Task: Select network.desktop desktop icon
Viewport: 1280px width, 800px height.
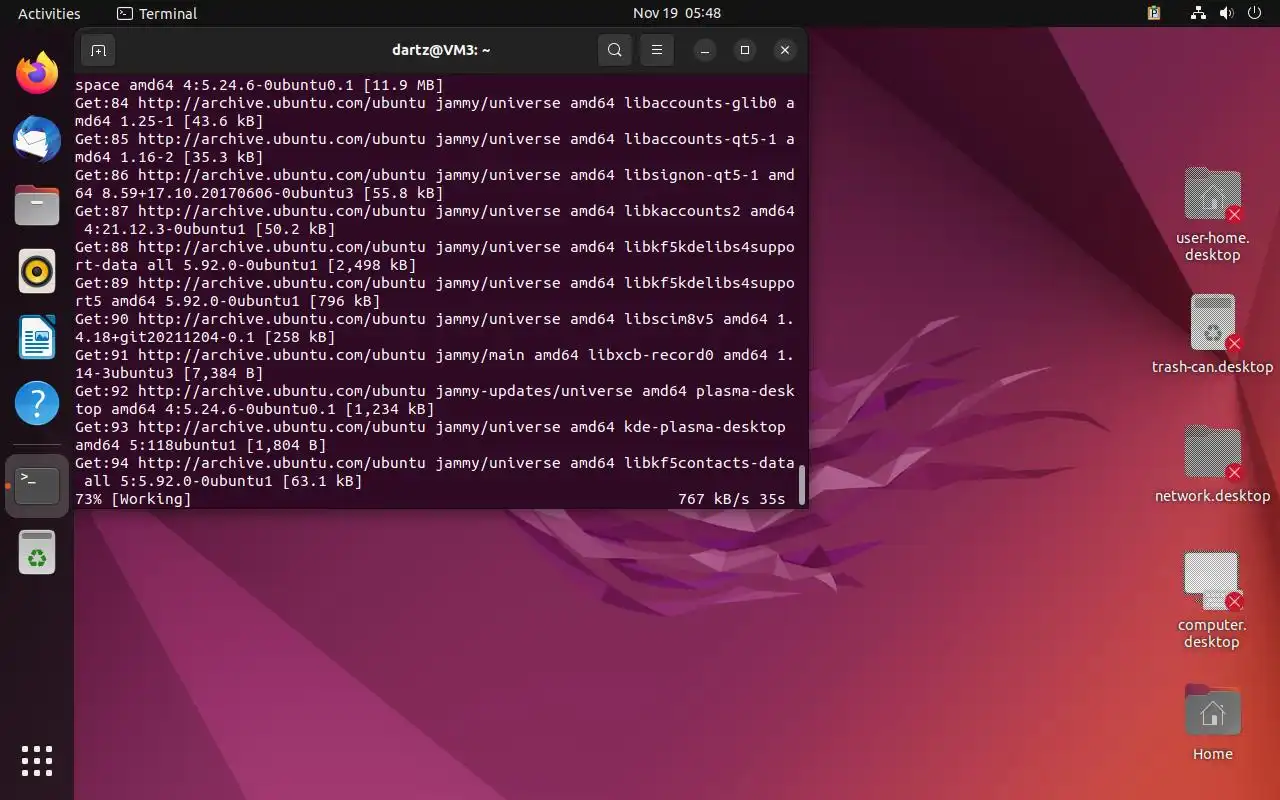Action: click(1212, 464)
